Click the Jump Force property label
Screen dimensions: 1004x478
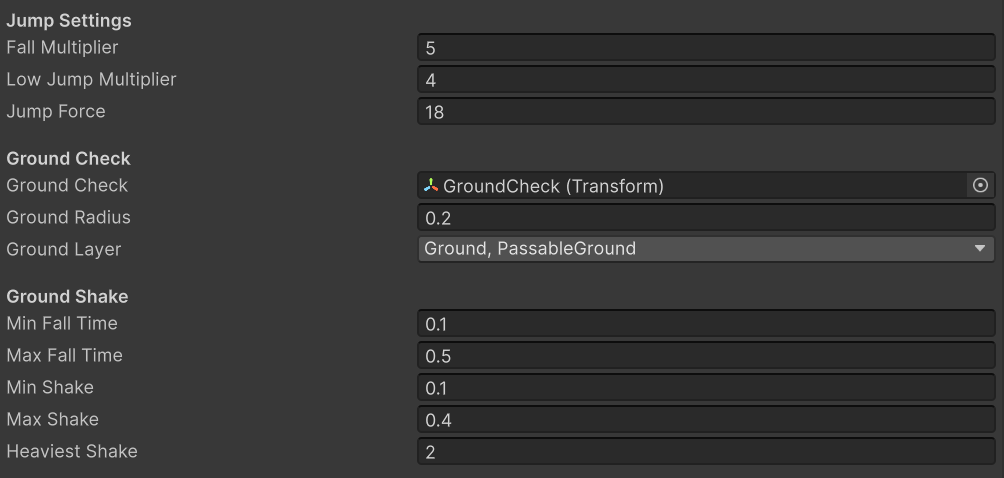(56, 112)
